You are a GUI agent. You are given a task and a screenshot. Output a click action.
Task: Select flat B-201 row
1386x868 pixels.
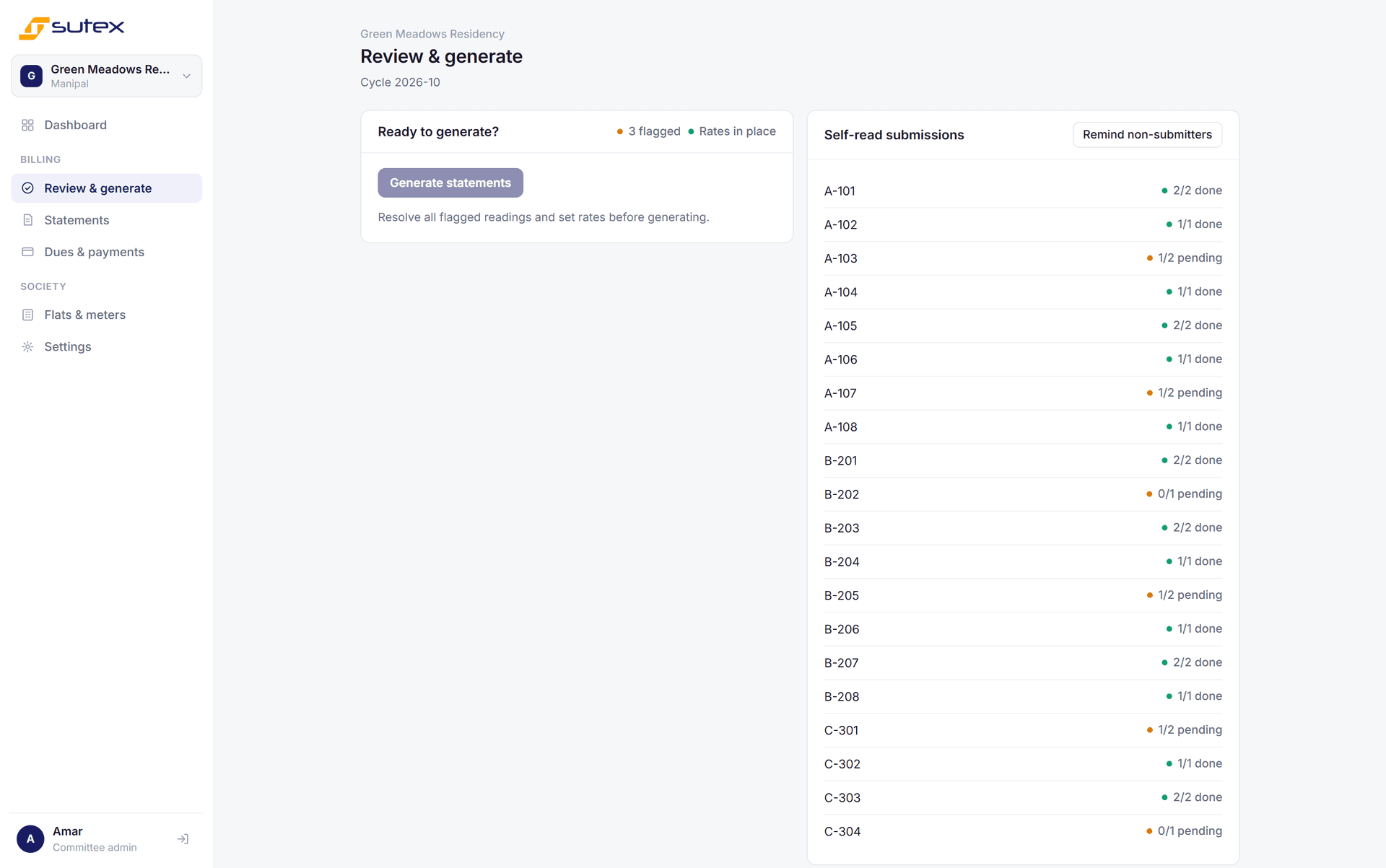[1023, 460]
